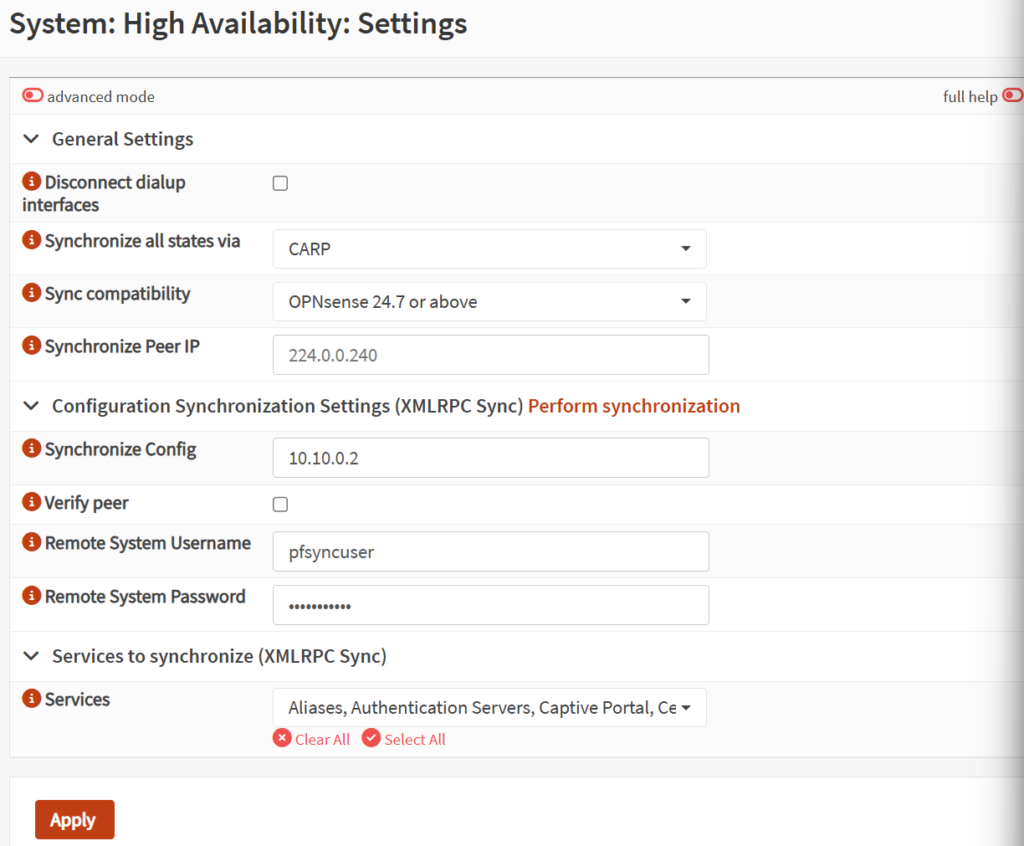Open Sync compatibility OPNsense 24.7 dropdown
The image size is (1024, 846).
coord(489,302)
